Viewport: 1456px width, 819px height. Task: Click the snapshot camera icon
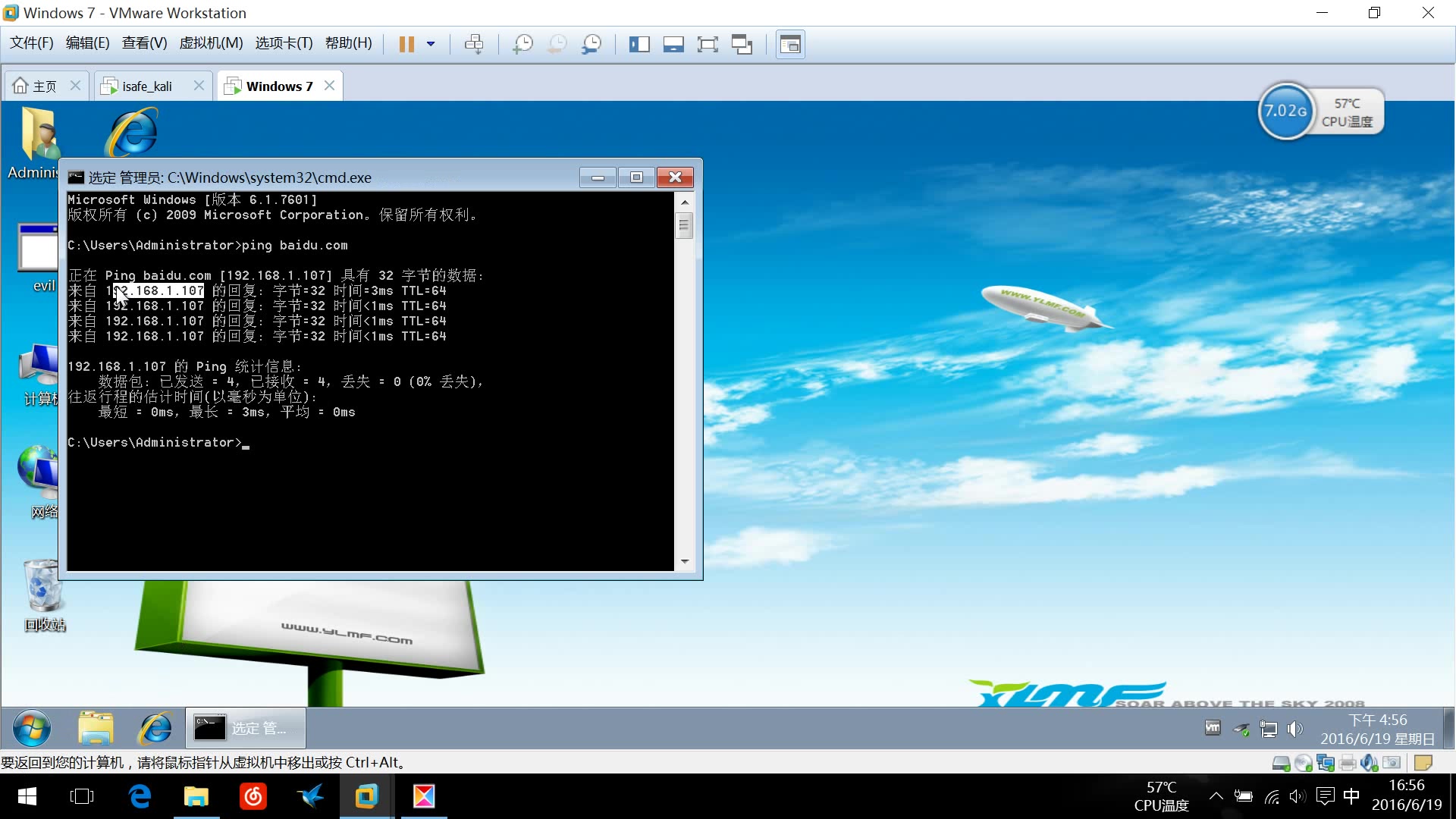click(x=523, y=44)
